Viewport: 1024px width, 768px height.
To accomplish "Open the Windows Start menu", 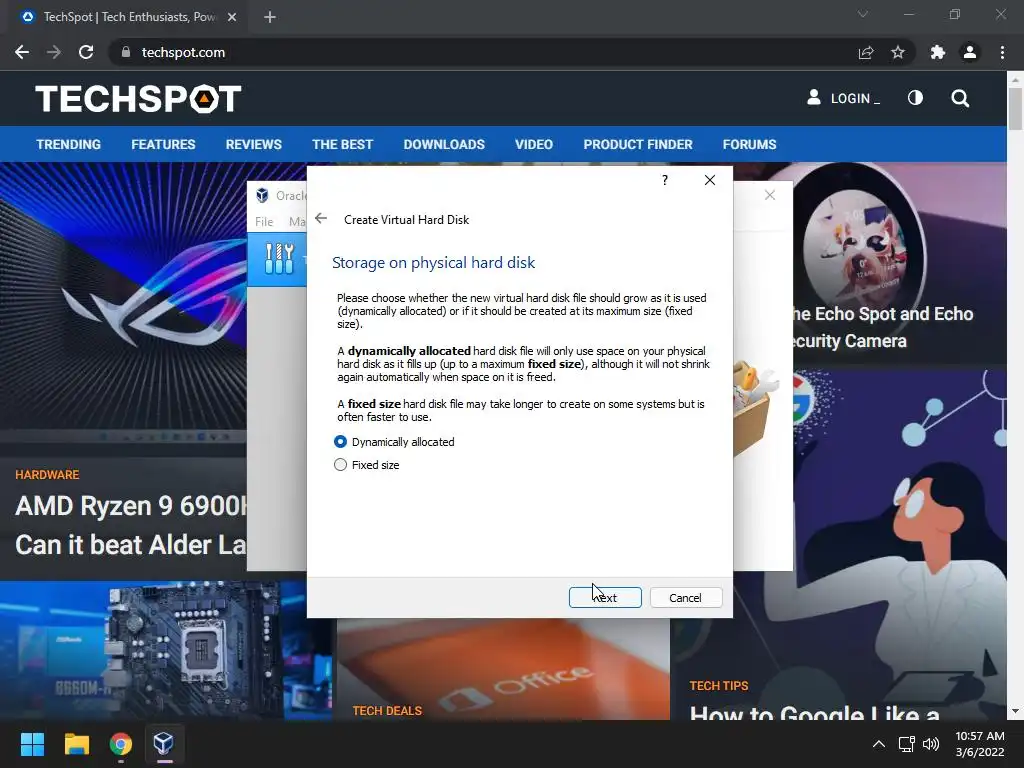I will 32,744.
